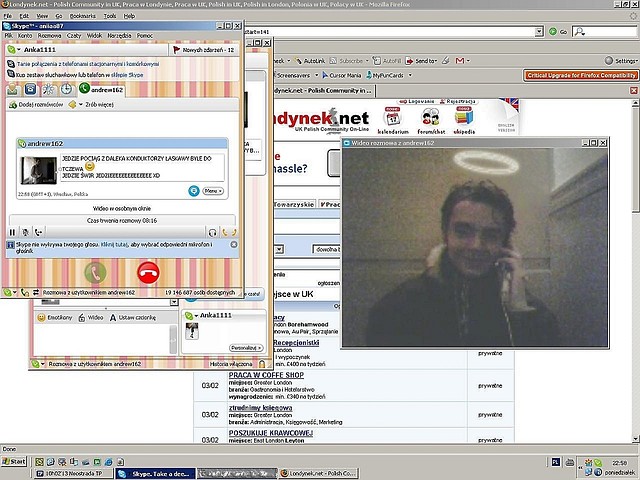Open the Plik menu in Skype
This screenshot has height=480, width=640.
tap(9, 36)
